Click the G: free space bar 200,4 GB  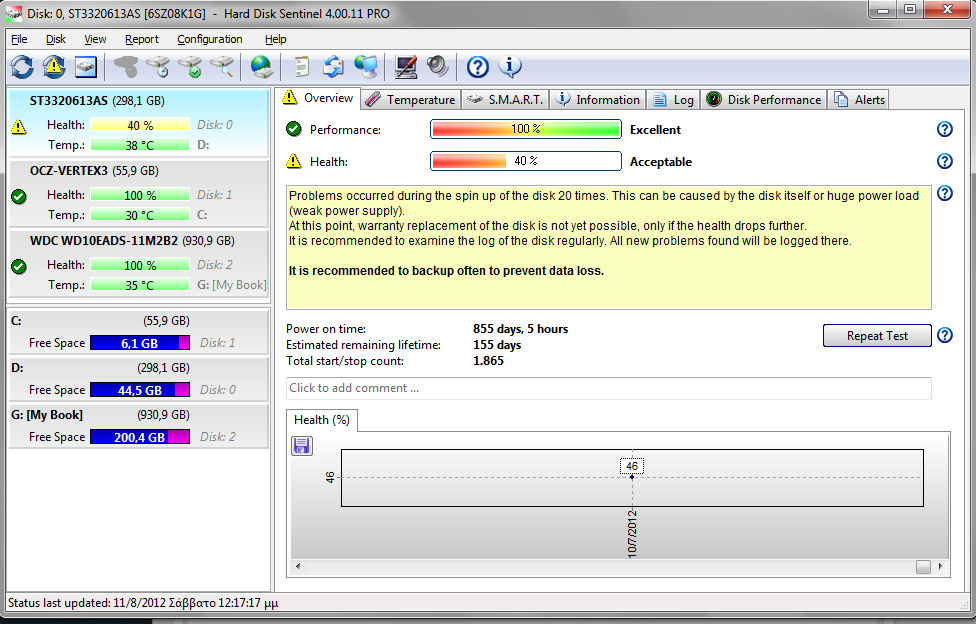pos(140,437)
